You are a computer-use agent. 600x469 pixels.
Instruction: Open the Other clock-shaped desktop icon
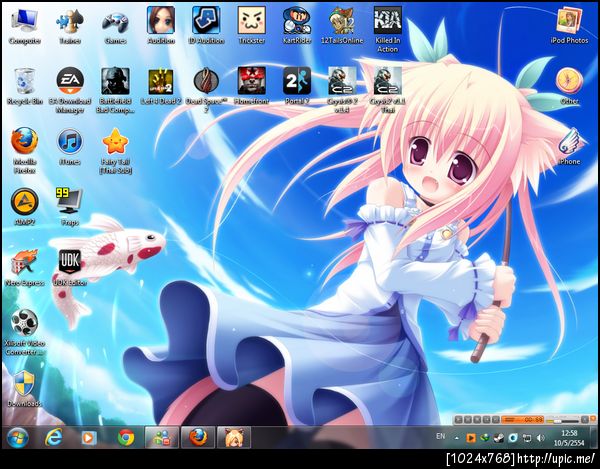tap(569, 86)
